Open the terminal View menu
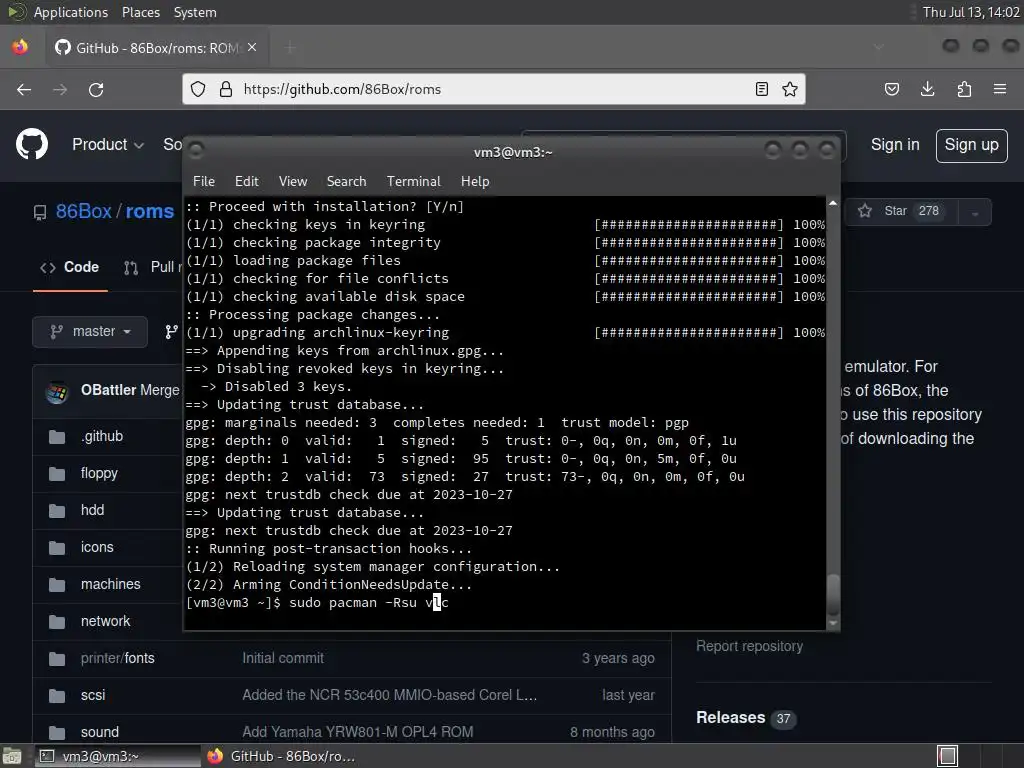This screenshot has height=768, width=1024. tap(293, 182)
